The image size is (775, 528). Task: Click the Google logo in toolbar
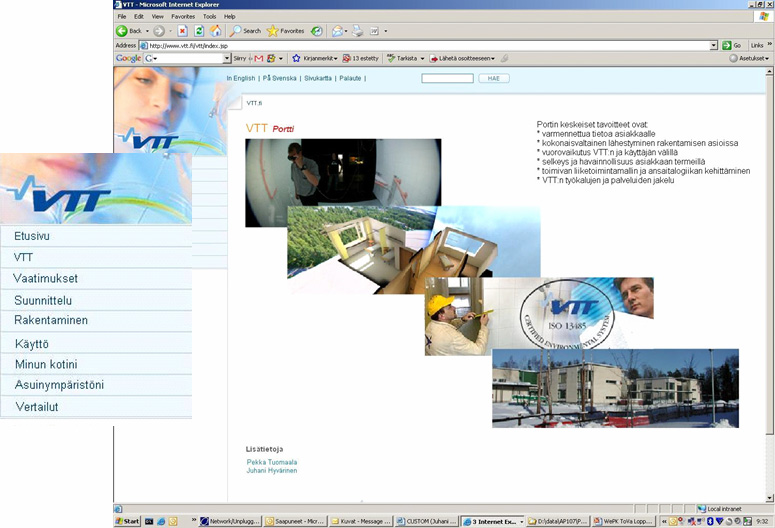click(128, 58)
